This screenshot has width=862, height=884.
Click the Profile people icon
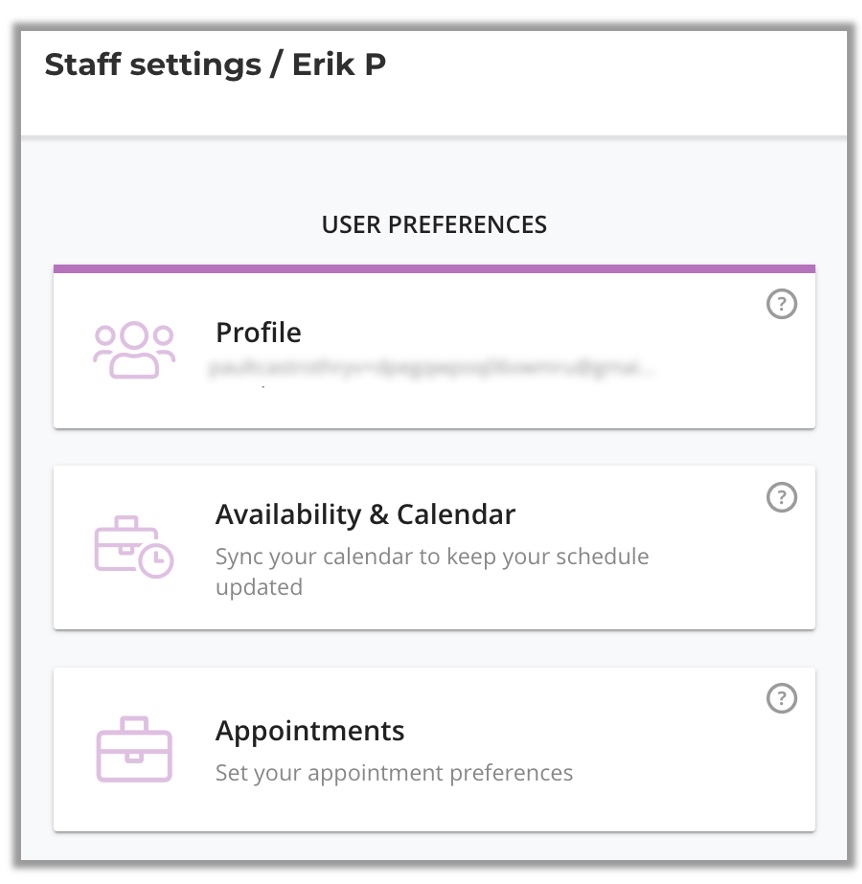[x=134, y=350]
